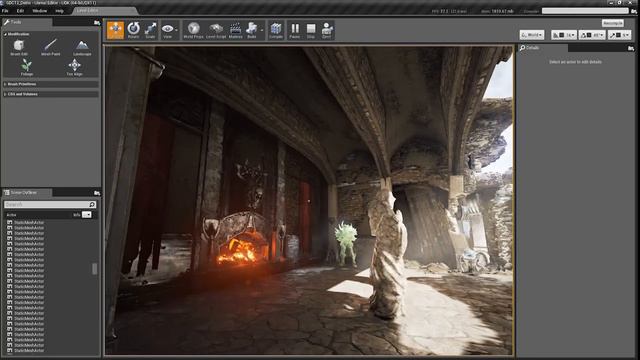
Task: Click the Compile toolbar button
Action: 276,30
